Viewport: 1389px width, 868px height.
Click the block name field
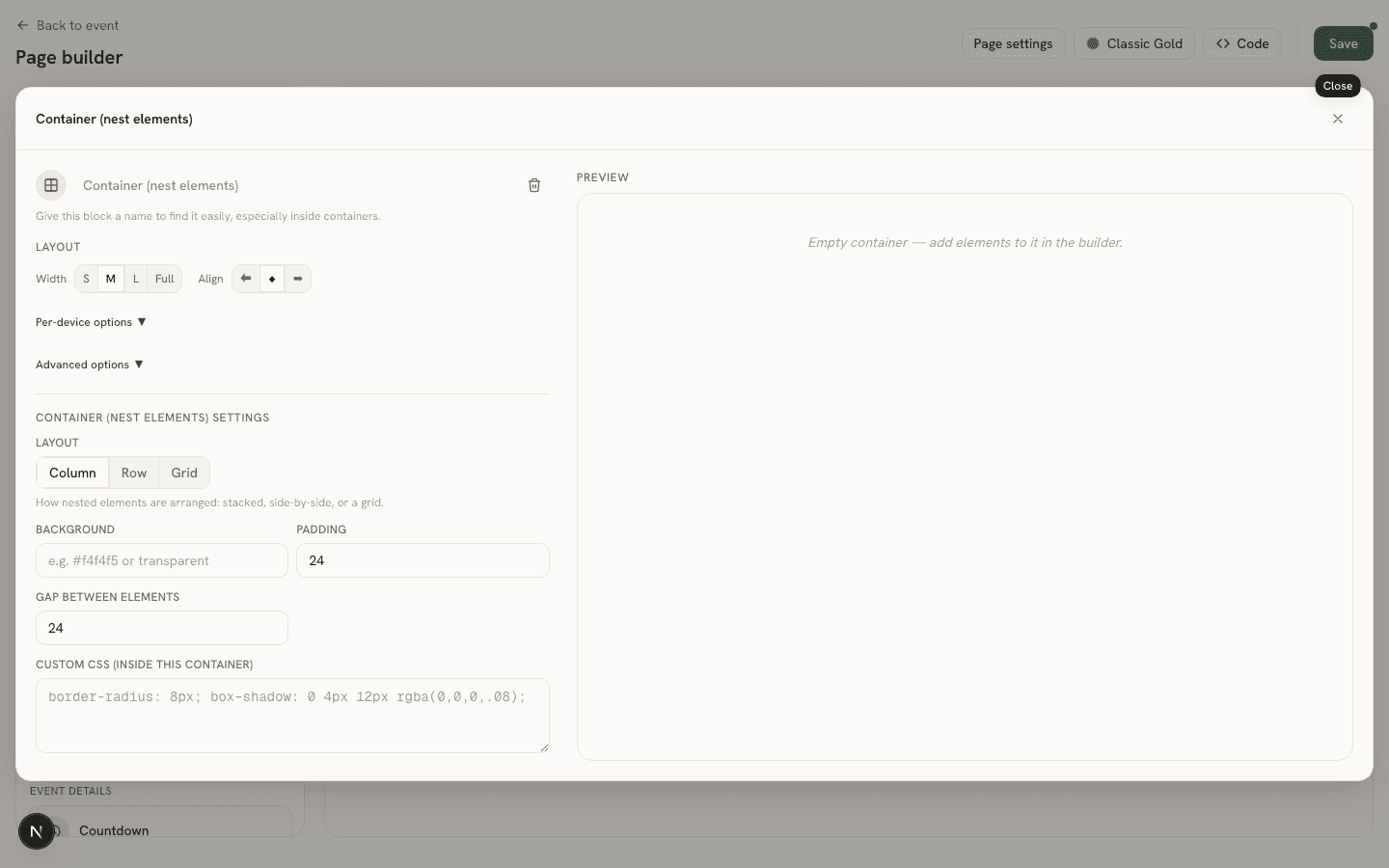tap(295, 185)
